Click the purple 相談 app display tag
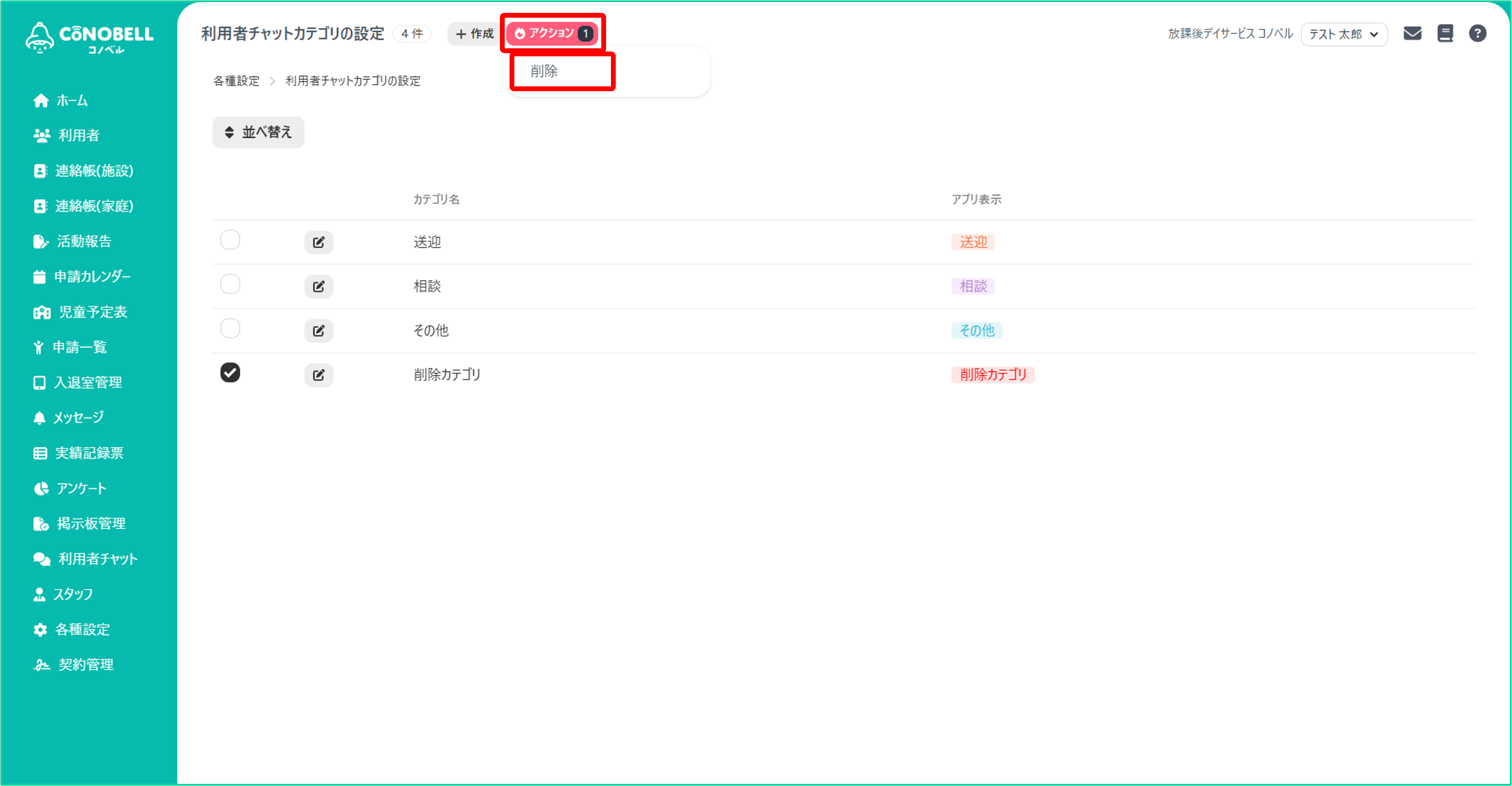Image resolution: width=1512 pixels, height=786 pixels. point(973,287)
